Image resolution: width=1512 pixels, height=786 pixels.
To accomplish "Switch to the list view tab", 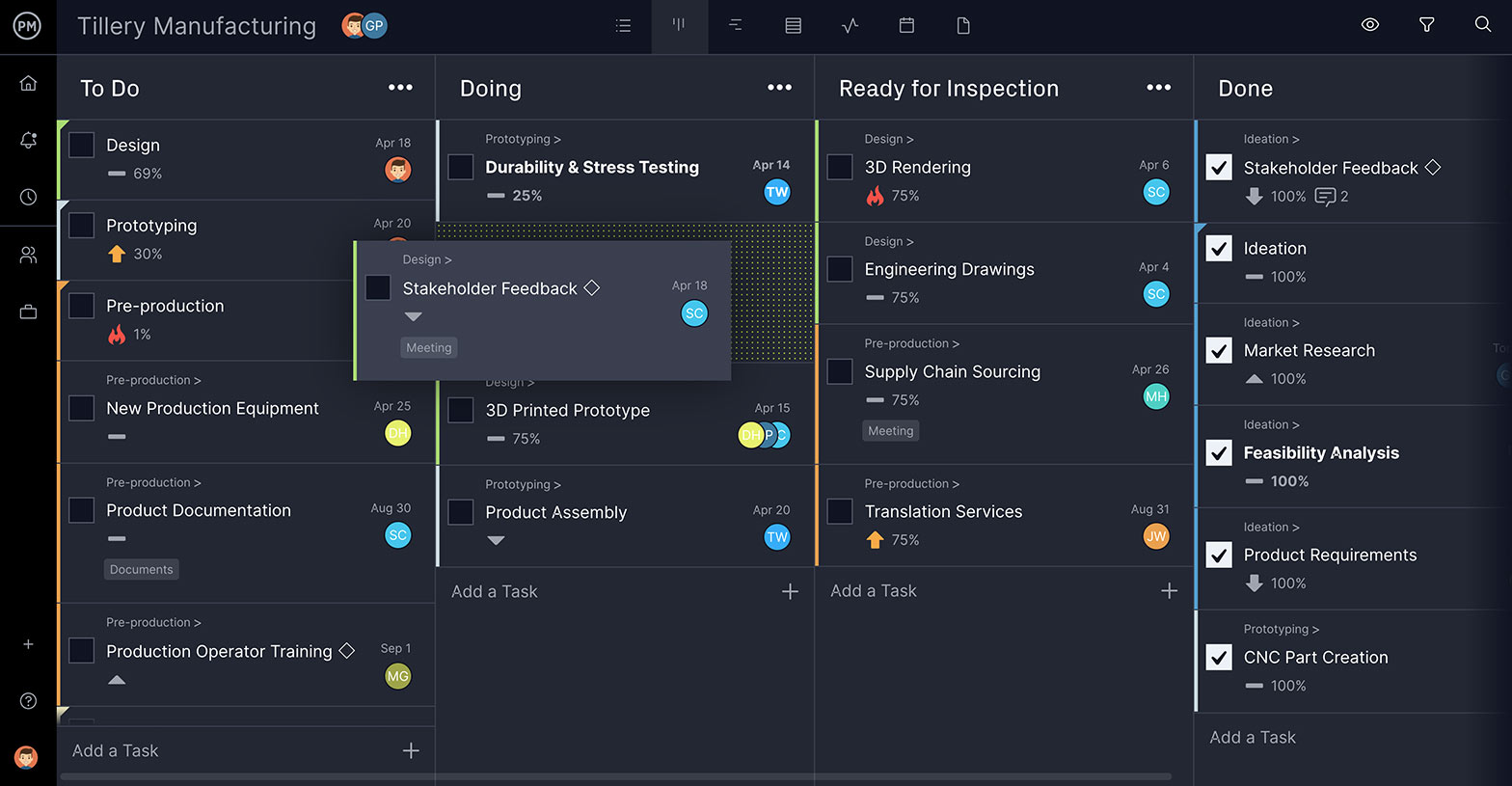I will pos(623,26).
